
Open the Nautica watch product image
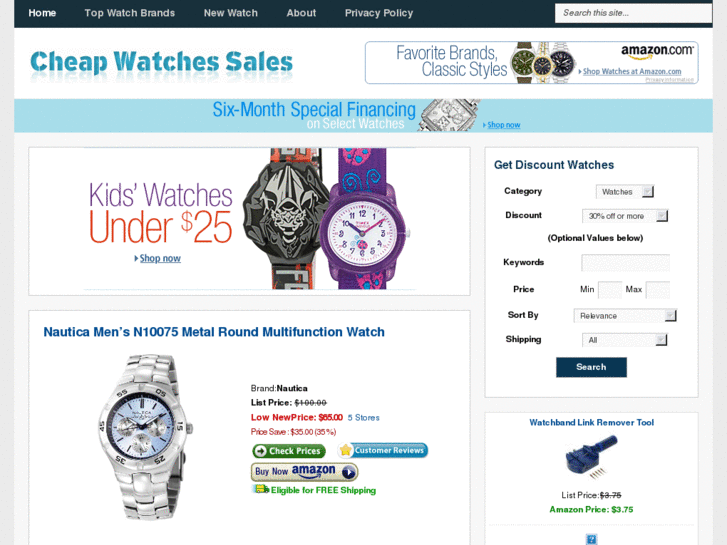146,436
